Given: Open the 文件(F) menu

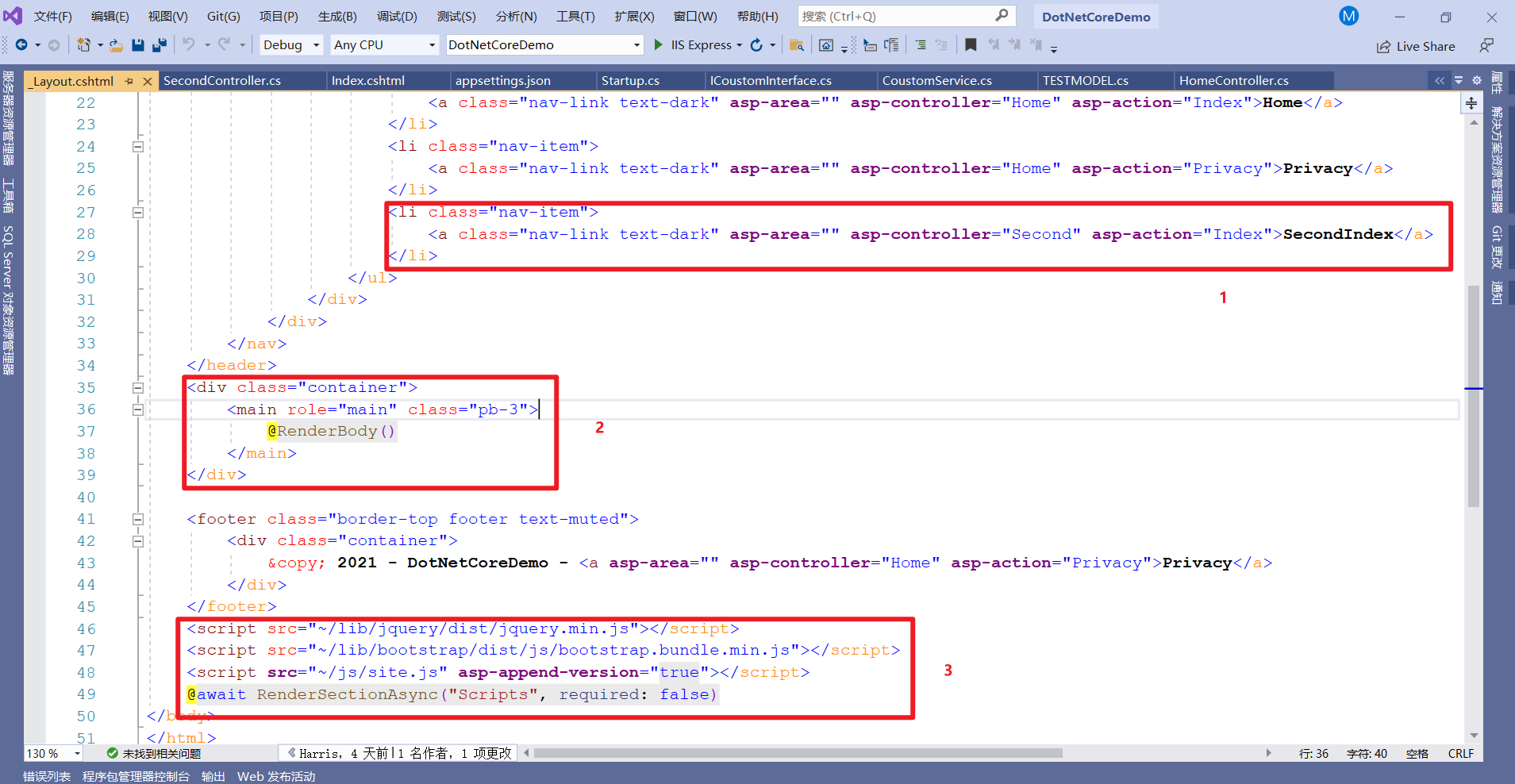Looking at the screenshot, I should [x=53, y=16].
